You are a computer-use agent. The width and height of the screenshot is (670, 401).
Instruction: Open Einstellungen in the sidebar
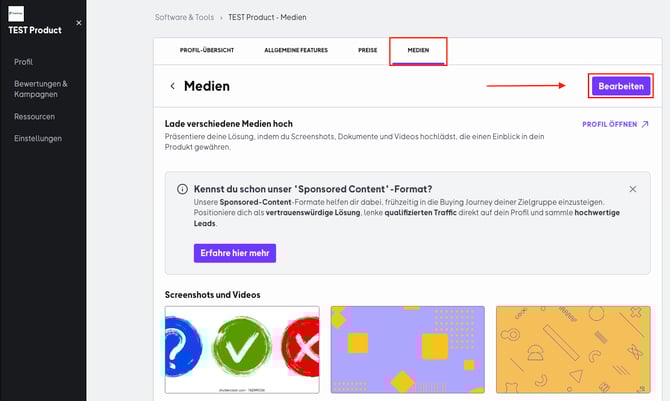click(x=38, y=139)
